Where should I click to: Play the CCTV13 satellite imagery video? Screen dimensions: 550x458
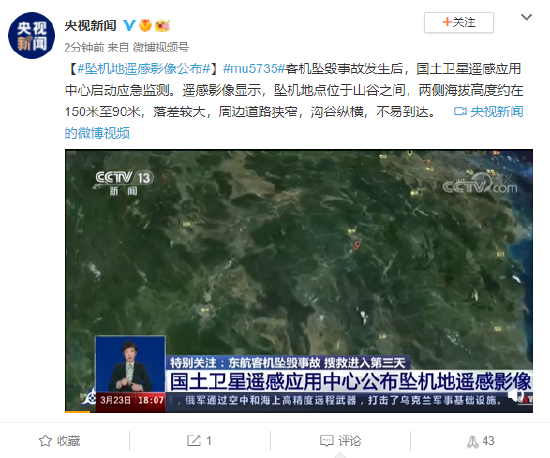pyautogui.click(x=299, y=281)
